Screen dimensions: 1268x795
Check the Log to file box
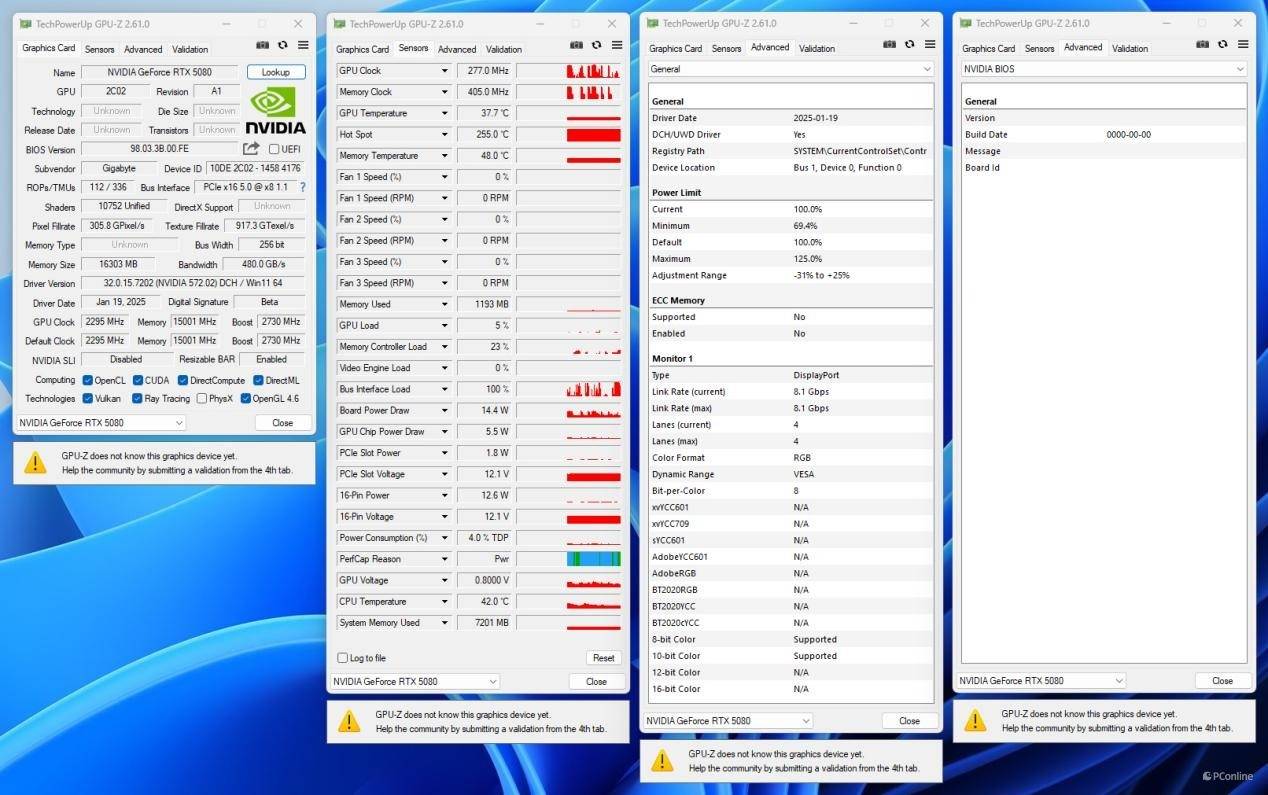pos(343,658)
